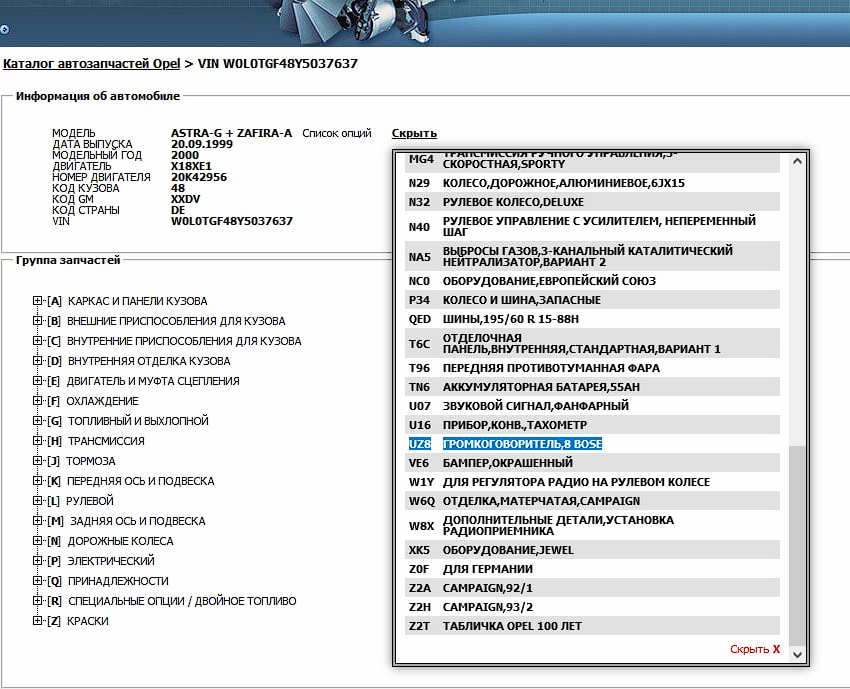This screenshot has width=850, height=689.
Task: Click U07 ЗВУКОВОЙ СИГНАЛ,ФАНФАРНЫЙ row
Action: pyautogui.click(x=592, y=406)
